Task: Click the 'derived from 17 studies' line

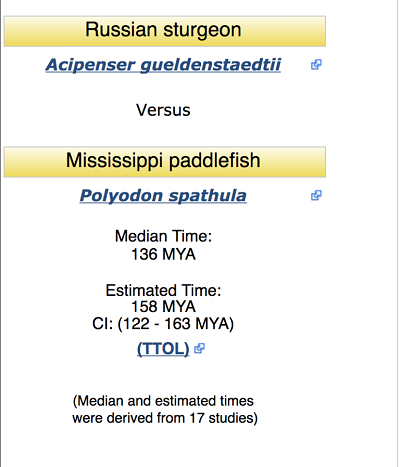Action: (x=165, y=418)
